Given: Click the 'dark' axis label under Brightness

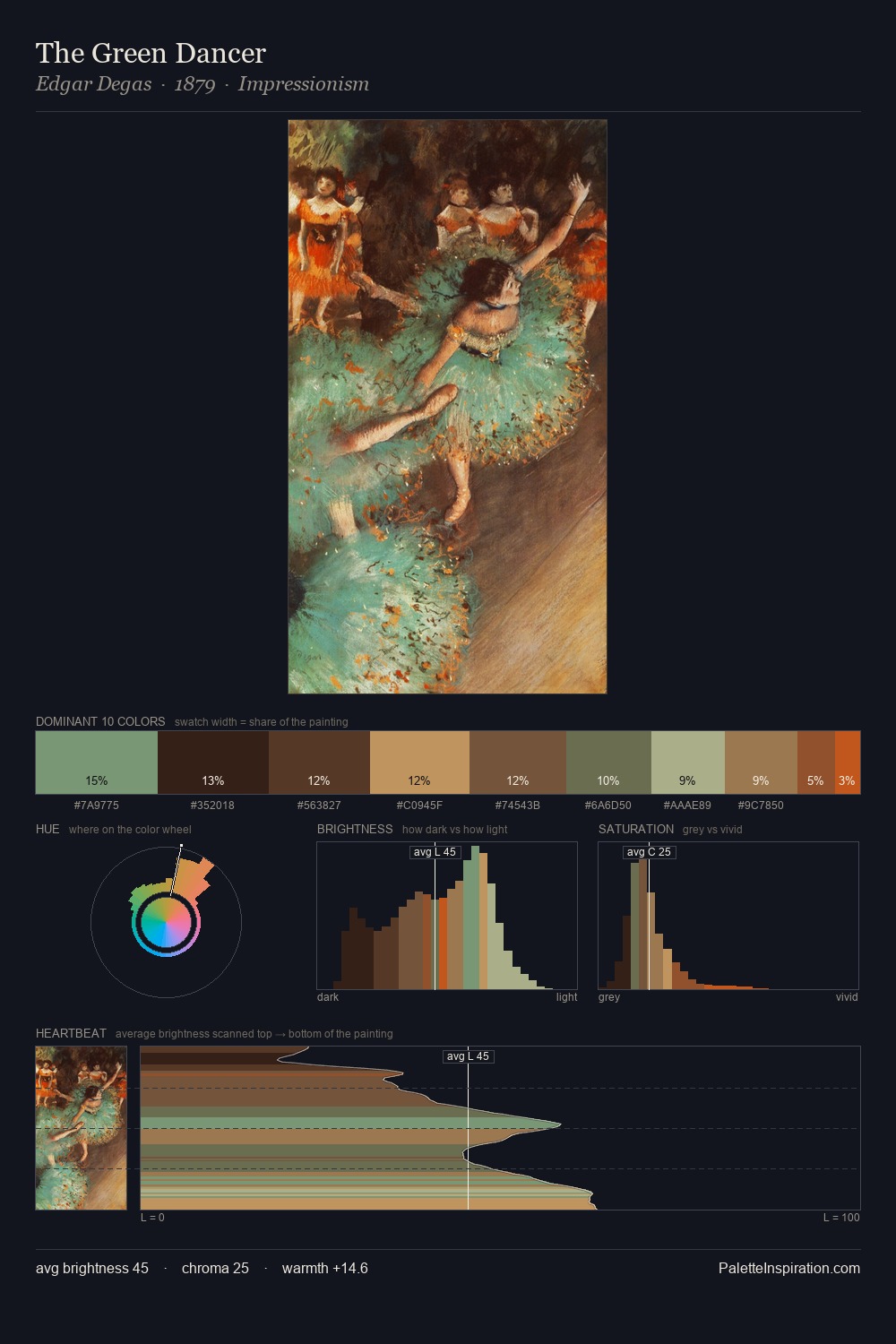Looking at the screenshot, I should coord(328,996).
